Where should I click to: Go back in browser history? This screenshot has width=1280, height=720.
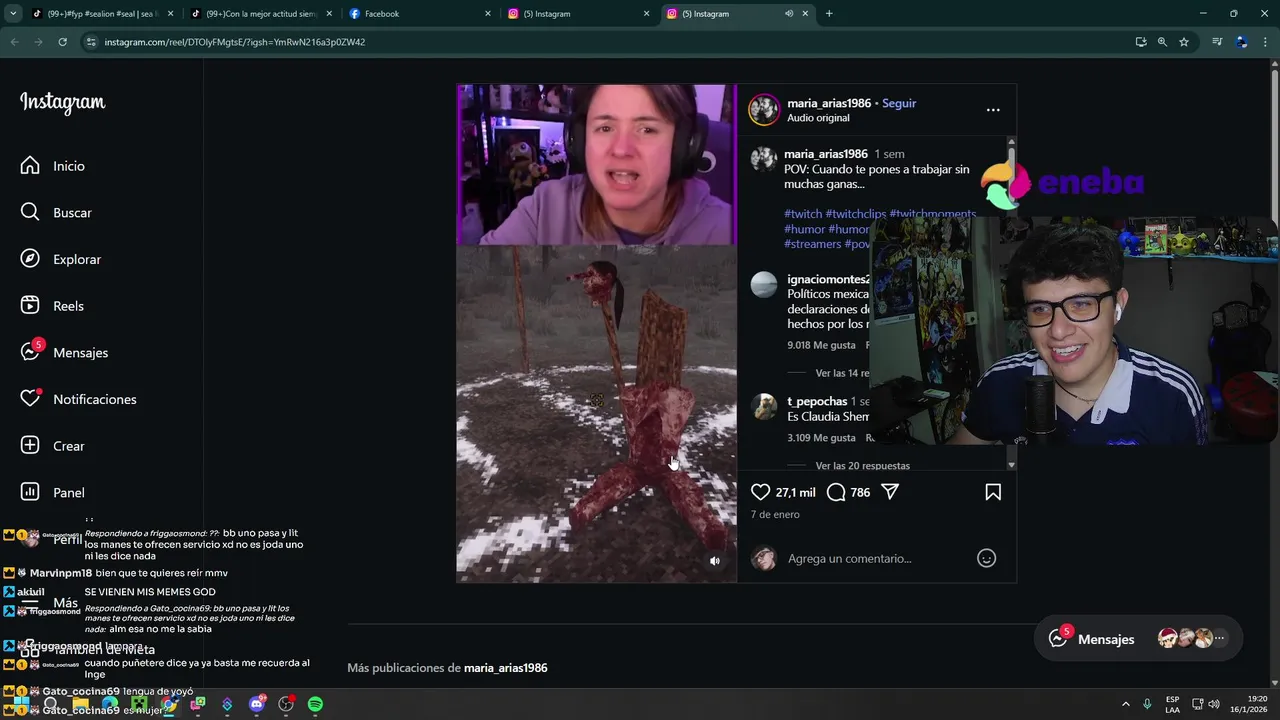tap(14, 42)
